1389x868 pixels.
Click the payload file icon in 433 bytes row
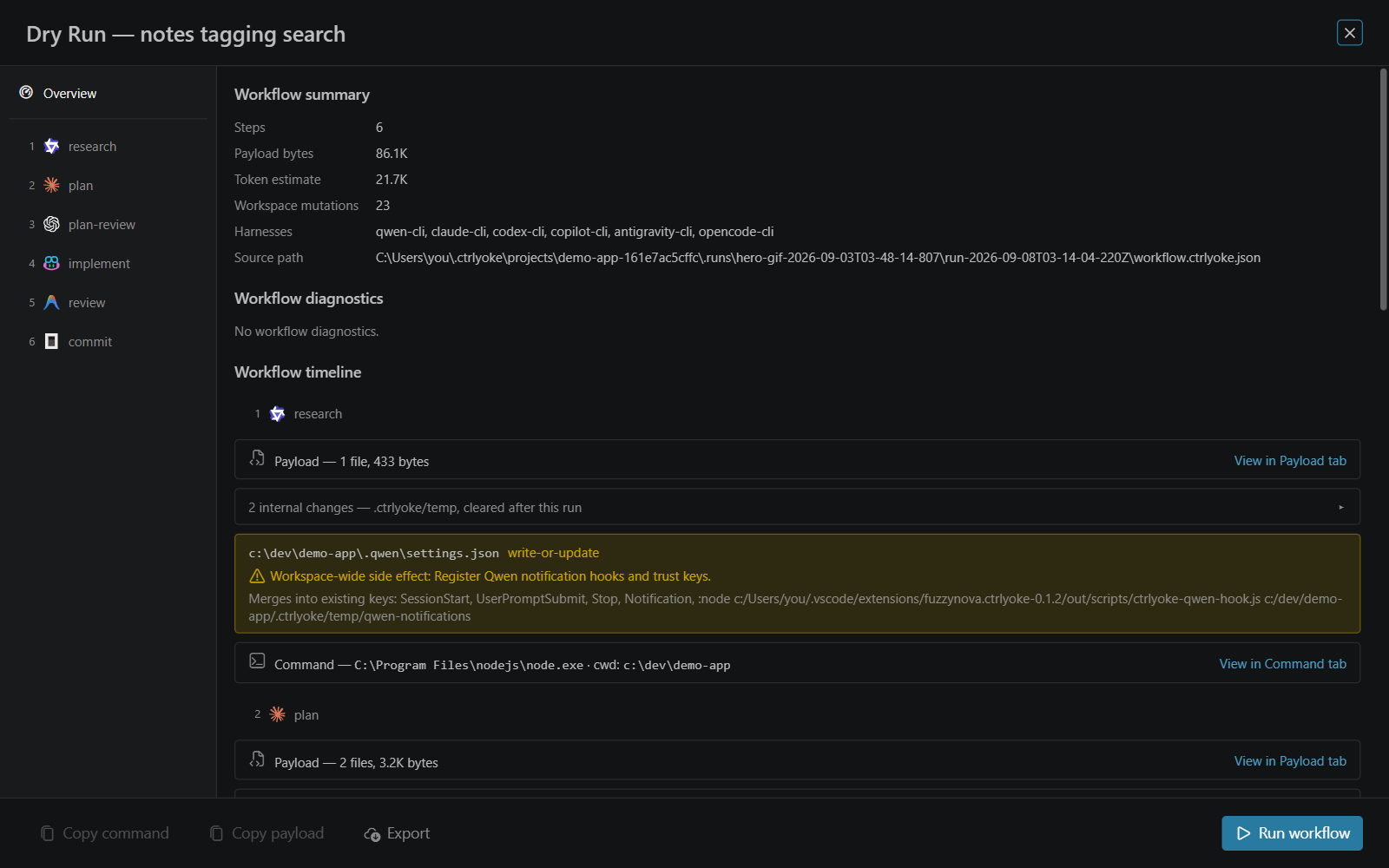257,458
